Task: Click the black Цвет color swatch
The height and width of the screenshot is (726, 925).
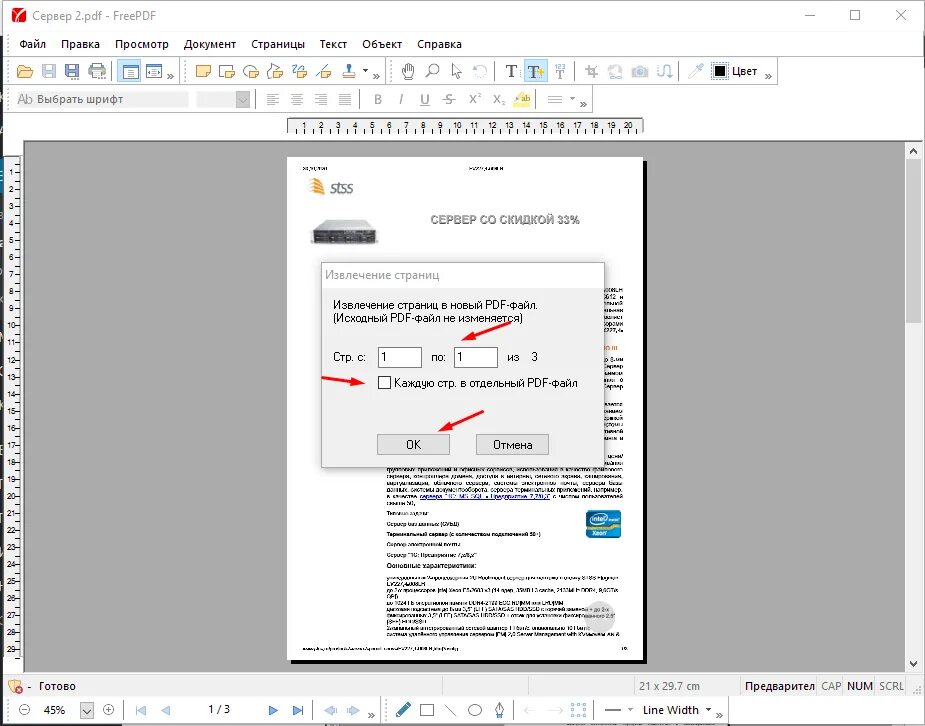Action: [720, 71]
